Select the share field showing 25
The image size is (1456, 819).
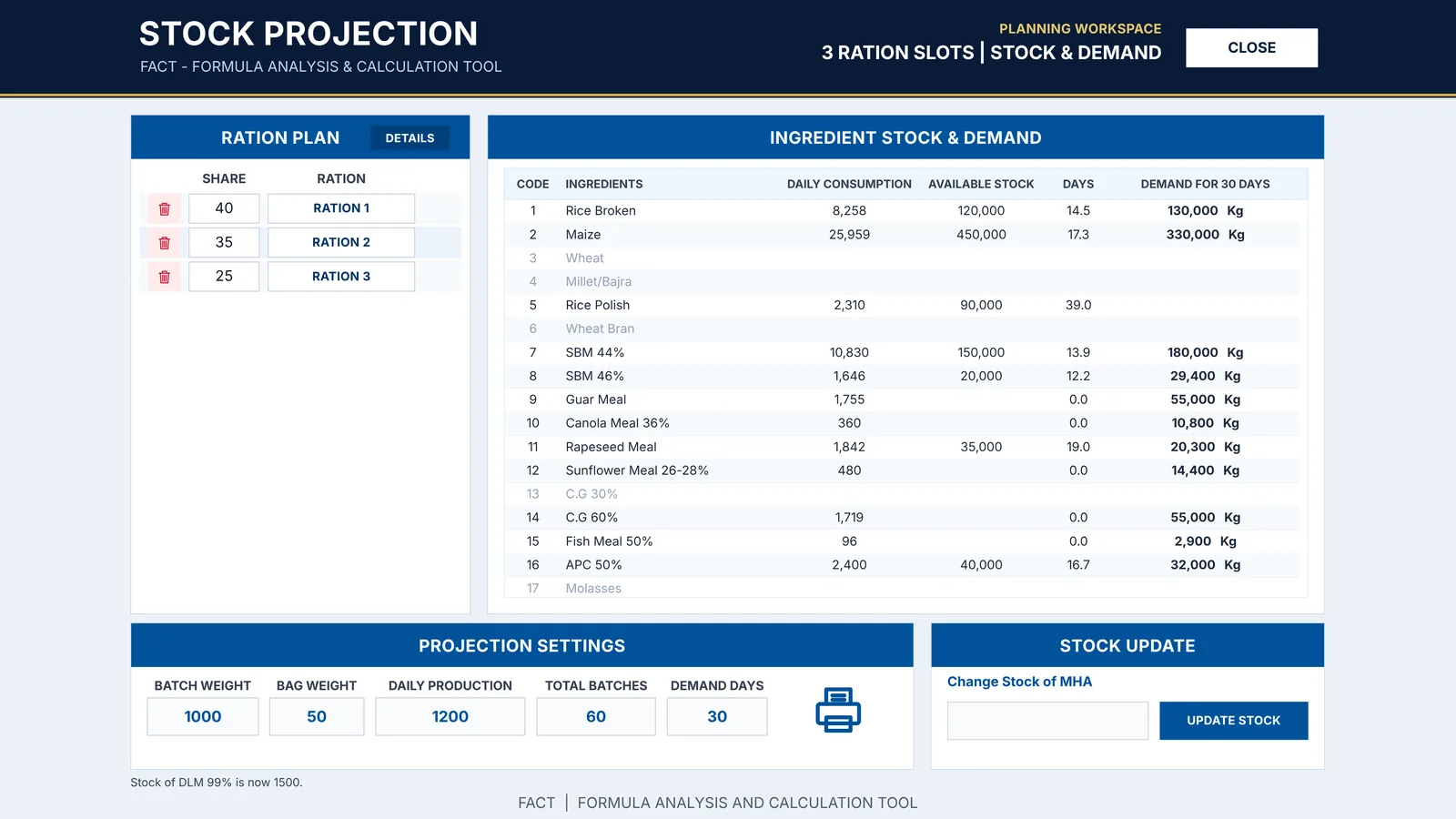(x=224, y=277)
